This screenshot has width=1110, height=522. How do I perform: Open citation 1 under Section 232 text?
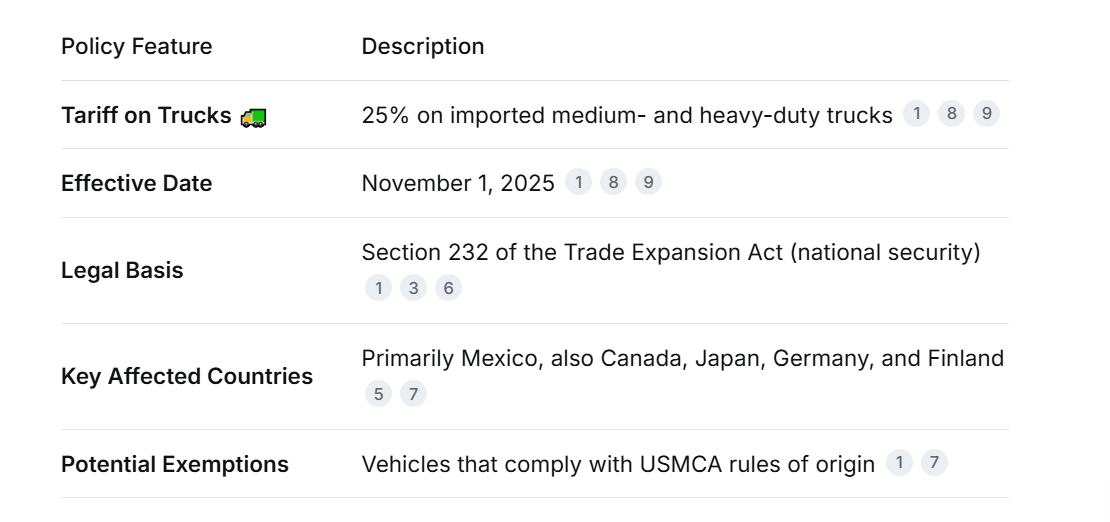378,288
